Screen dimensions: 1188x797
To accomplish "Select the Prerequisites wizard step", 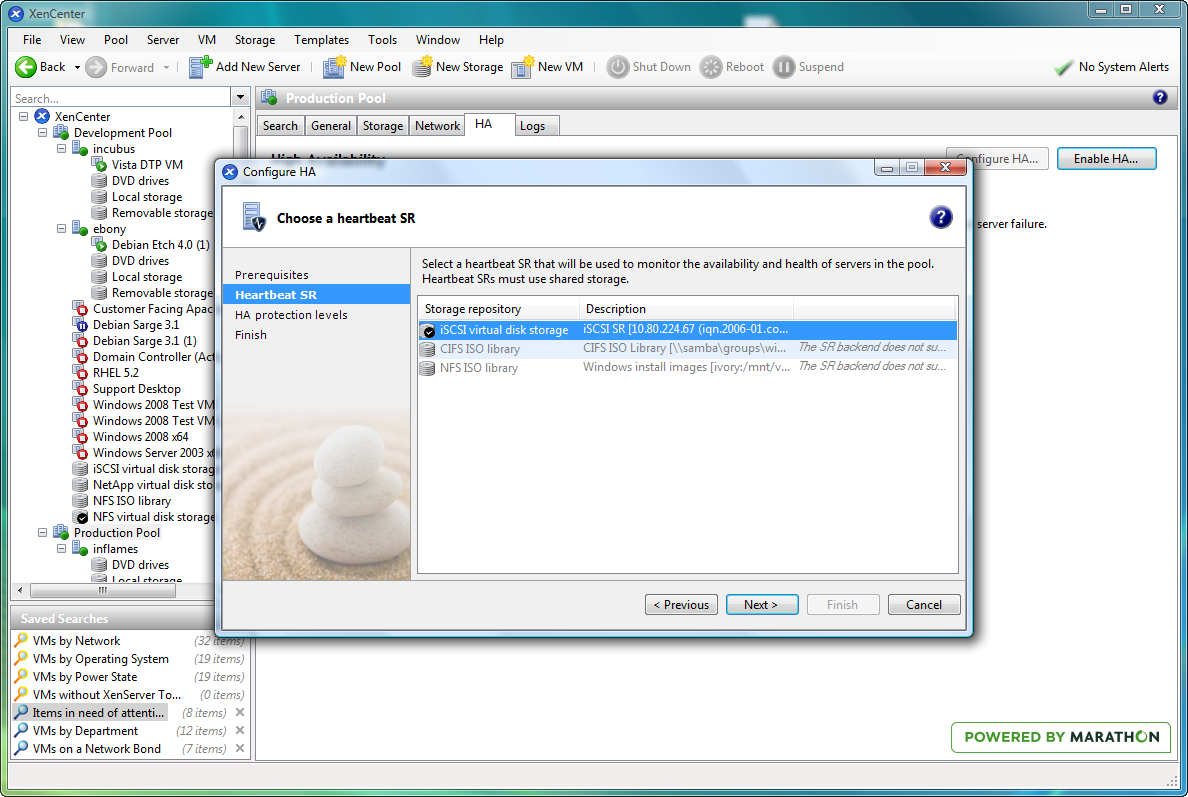I will 271,275.
